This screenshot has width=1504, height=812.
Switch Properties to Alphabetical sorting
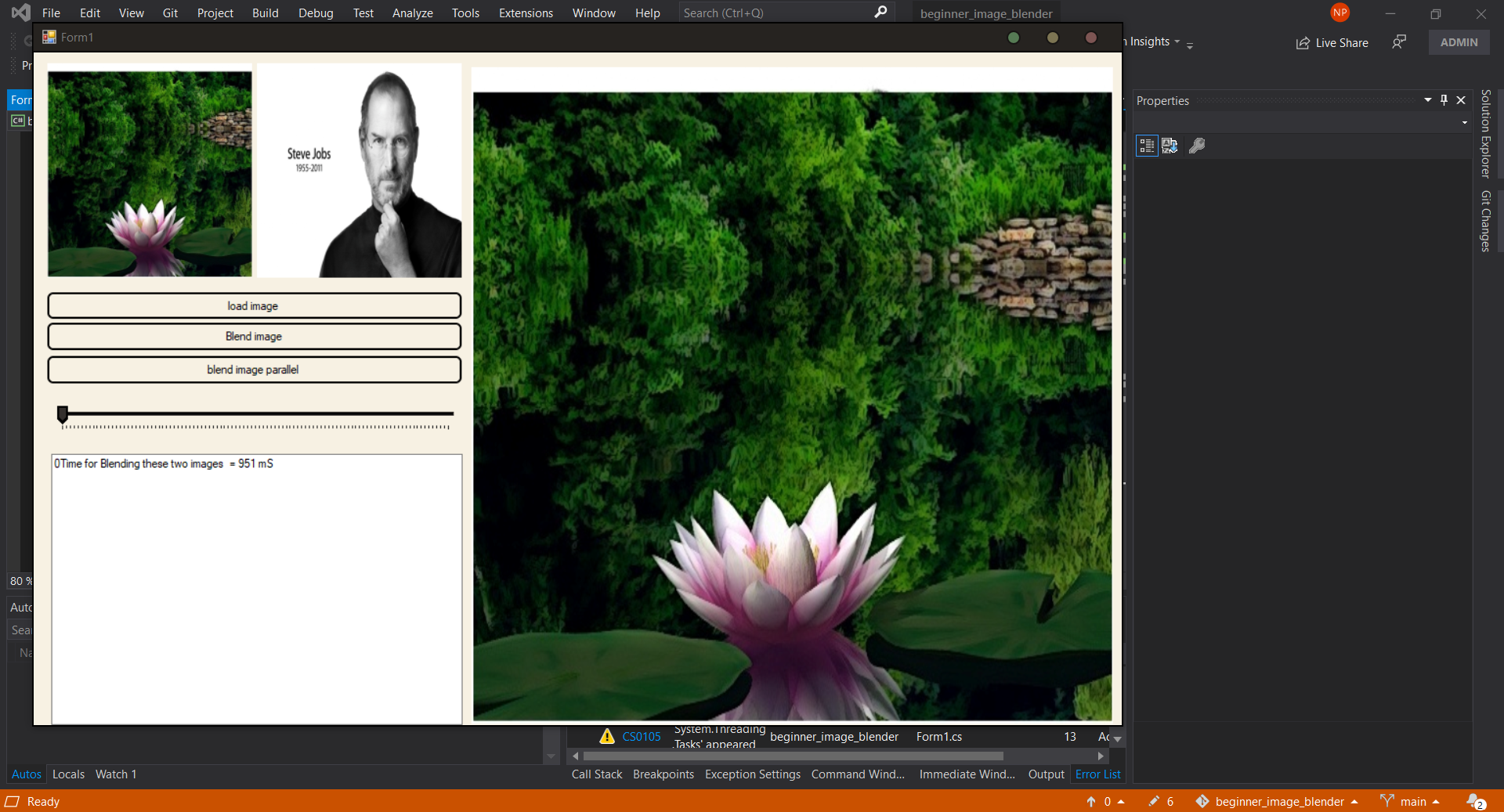pyautogui.click(x=1170, y=146)
